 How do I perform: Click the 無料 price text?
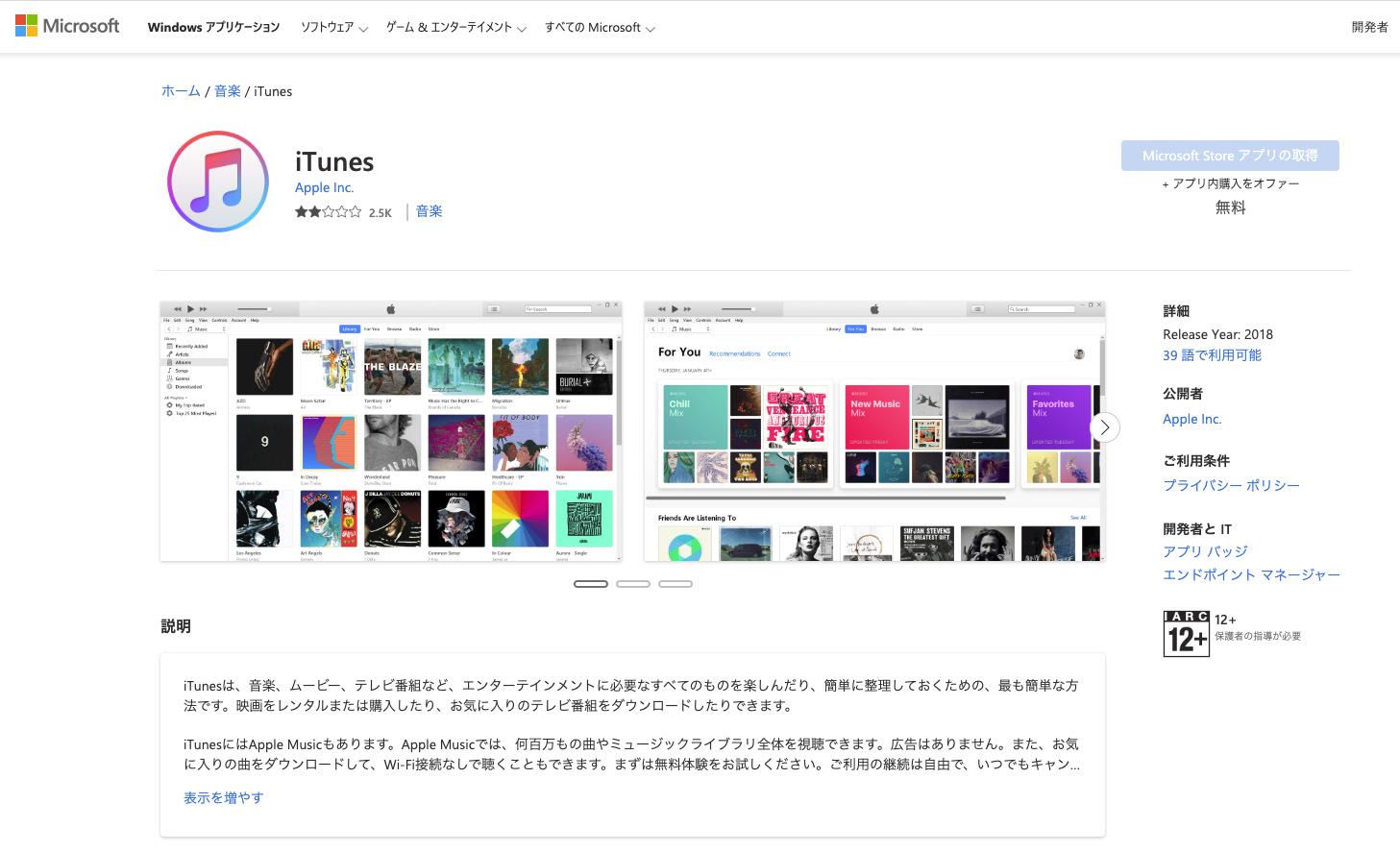point(1230,207)
